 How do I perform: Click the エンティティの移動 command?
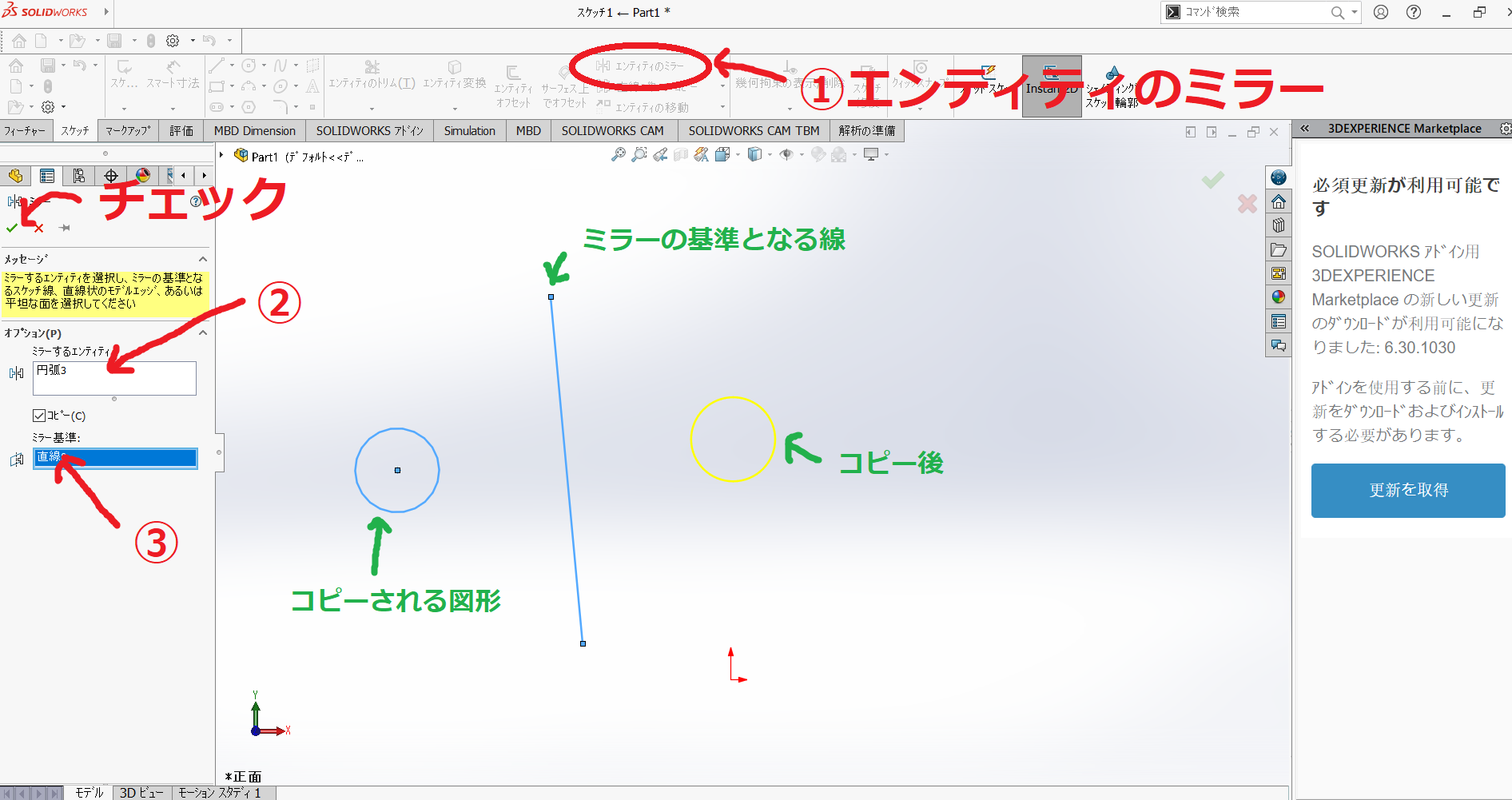click(644, 107)
